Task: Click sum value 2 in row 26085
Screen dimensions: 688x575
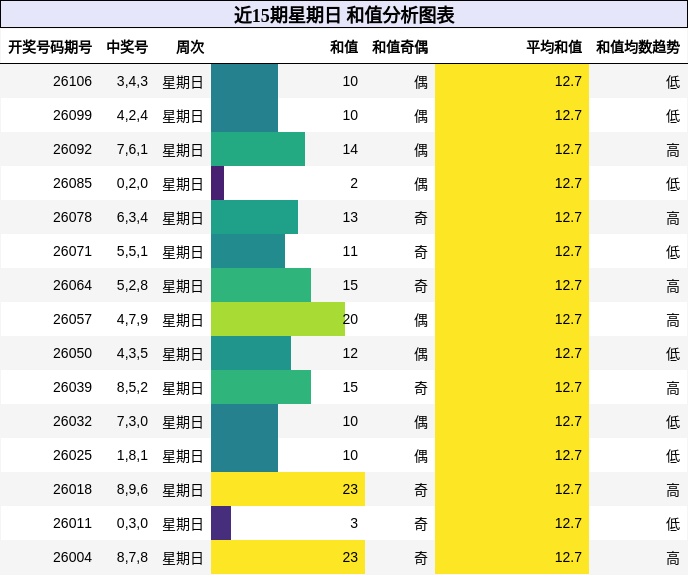Action: pos(354,183)
